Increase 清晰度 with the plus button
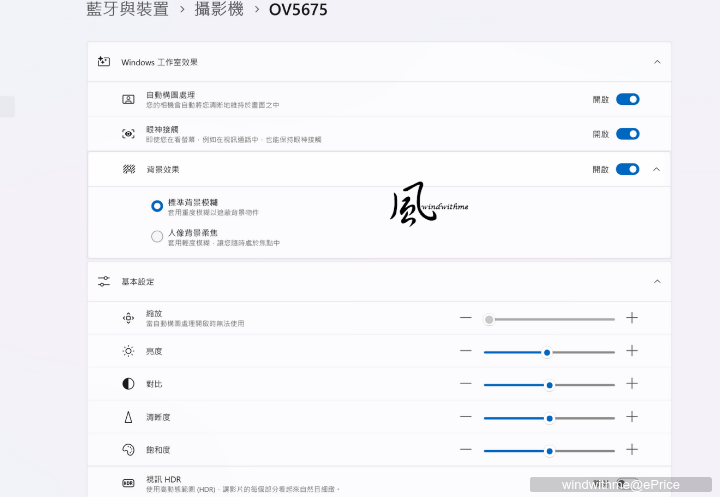The width and height of the screenshot is (720, 497). pyautogui.click(x=631, y=417)
